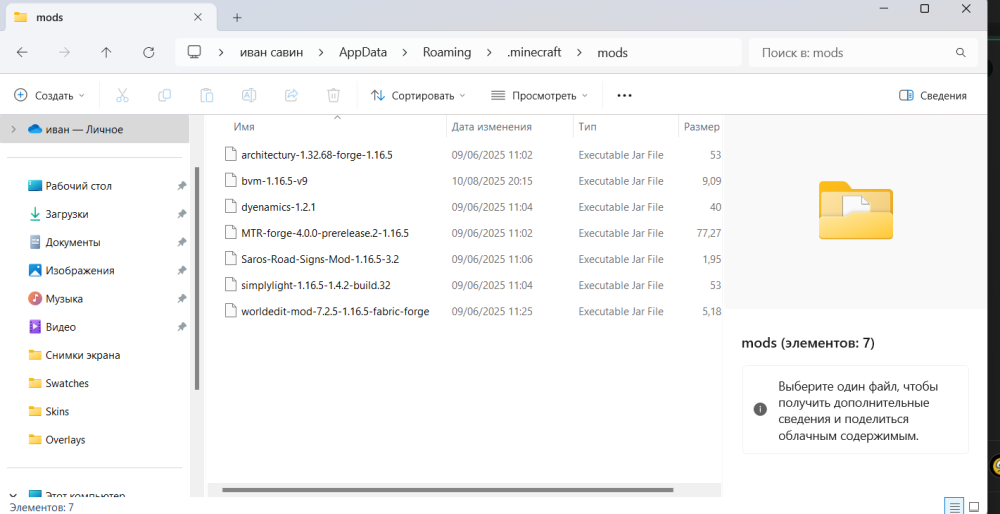Click the copy icon in toolbar

164,96
